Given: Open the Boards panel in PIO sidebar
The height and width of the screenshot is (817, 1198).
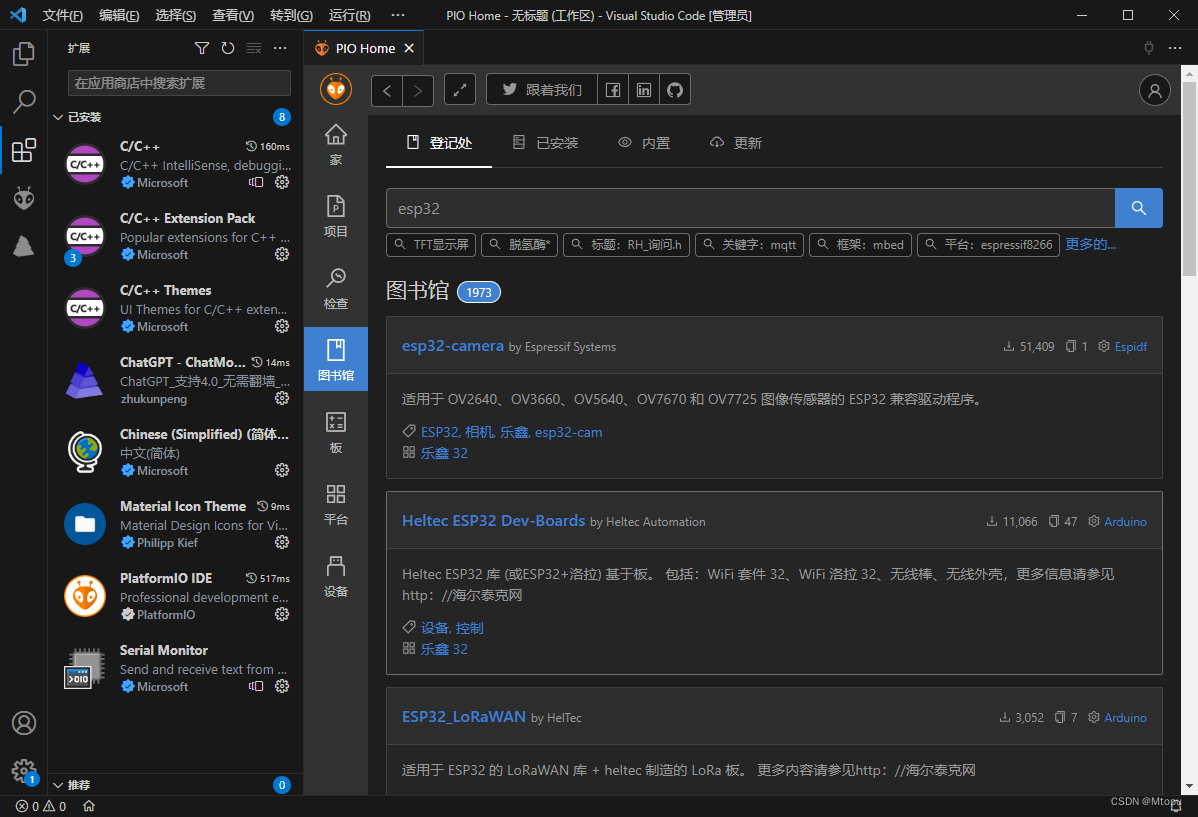Looking at the screenshot, I should pyautogui.click(x=335, y=432).
